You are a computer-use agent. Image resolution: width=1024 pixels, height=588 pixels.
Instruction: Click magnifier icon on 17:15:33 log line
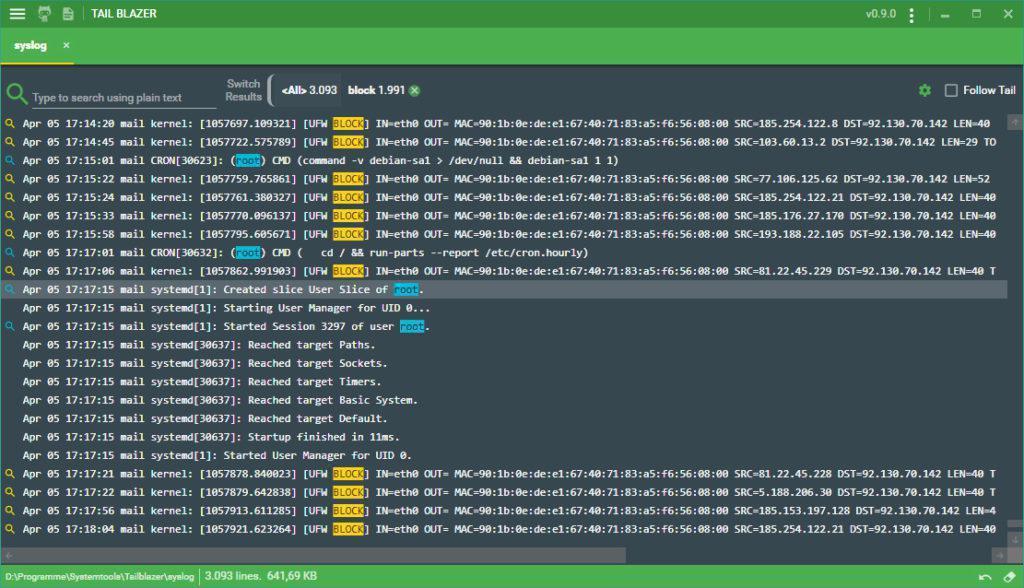pyautogui.click(x=10, y=216)
